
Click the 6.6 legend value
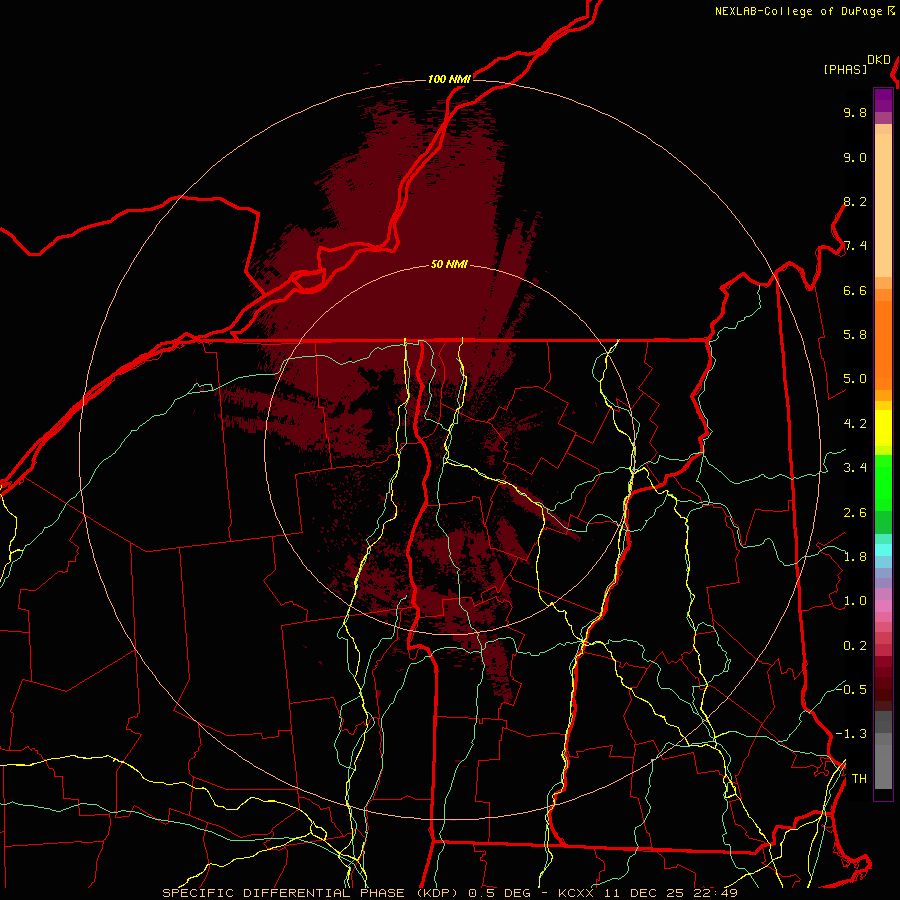tap(855, 290)
